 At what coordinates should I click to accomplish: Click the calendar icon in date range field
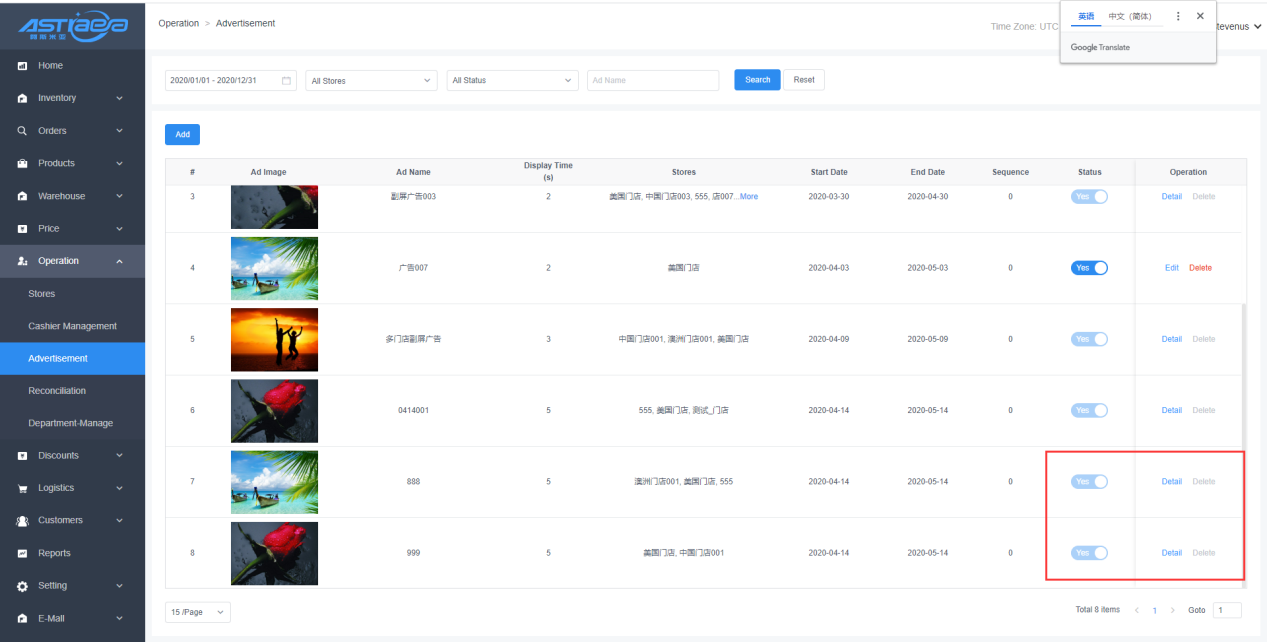[x=286, y=81]
